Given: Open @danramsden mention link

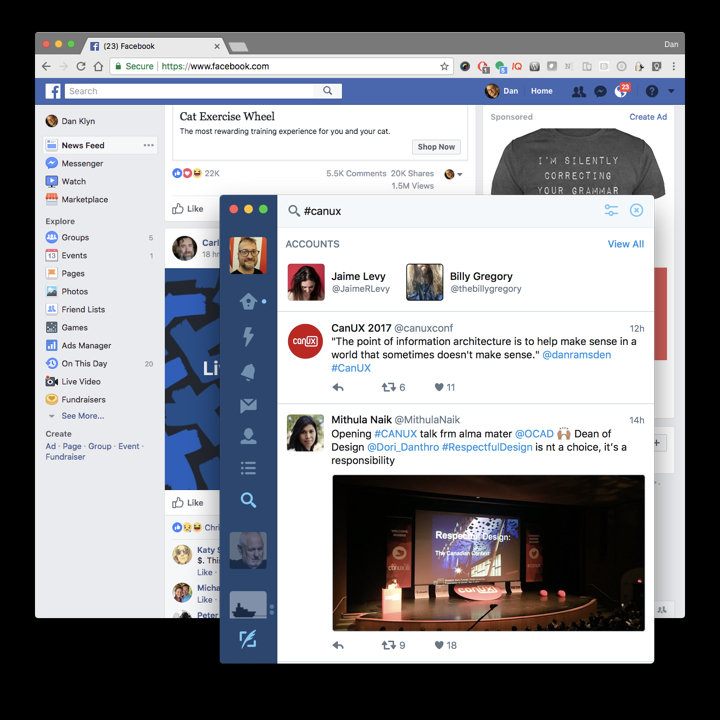Looking at the screenshot, I should click(x=576, y=354).
